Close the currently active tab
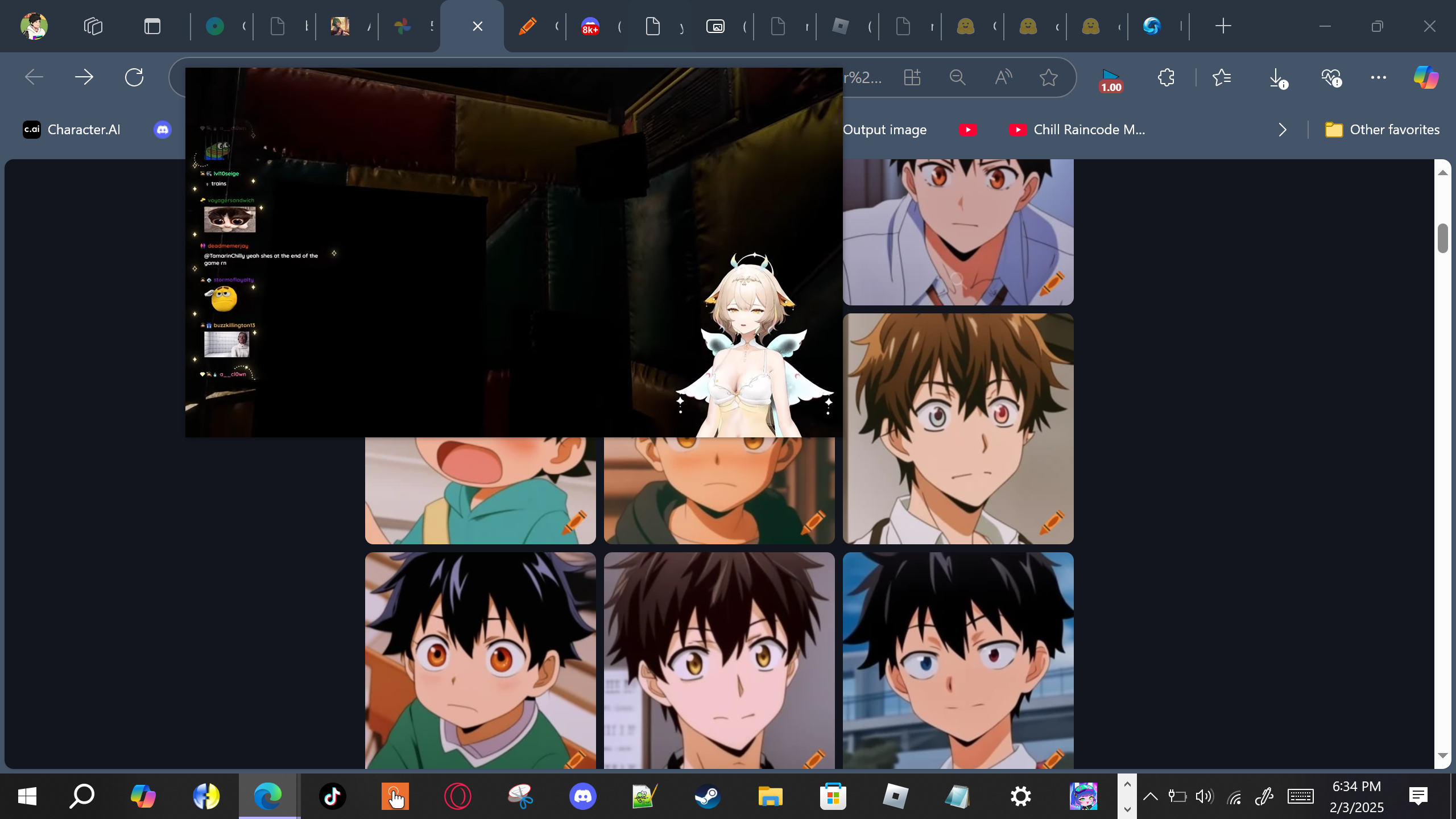Image resolution: width=1456 pixels, height=819 pixels. 478,26
